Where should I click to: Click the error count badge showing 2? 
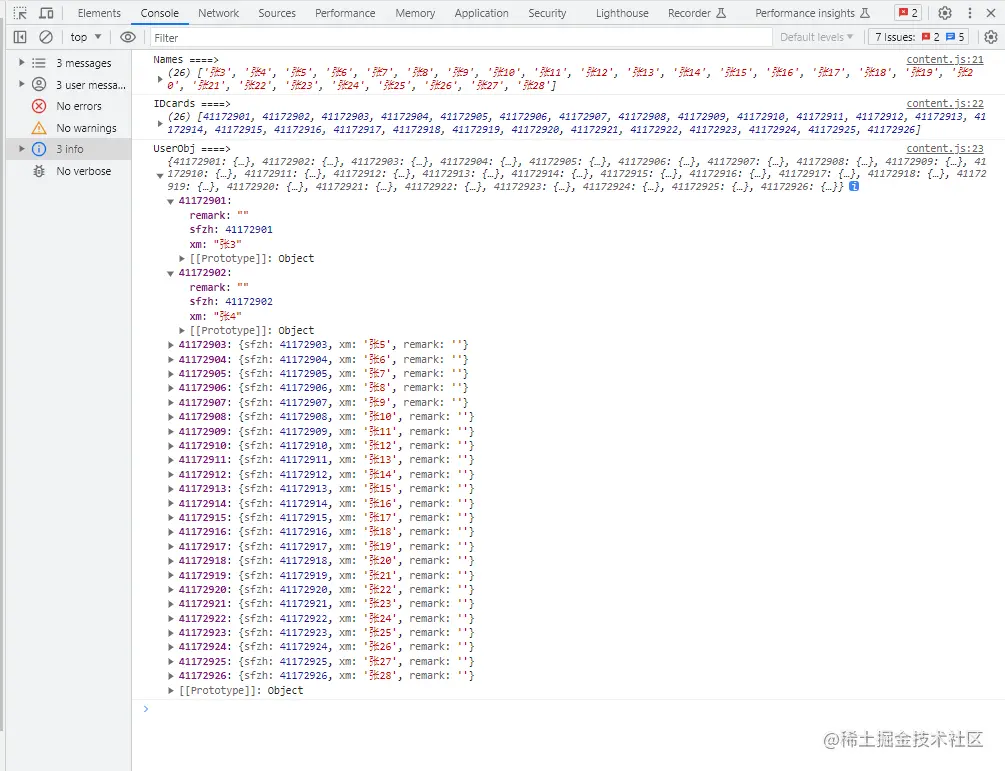point(908,13)
